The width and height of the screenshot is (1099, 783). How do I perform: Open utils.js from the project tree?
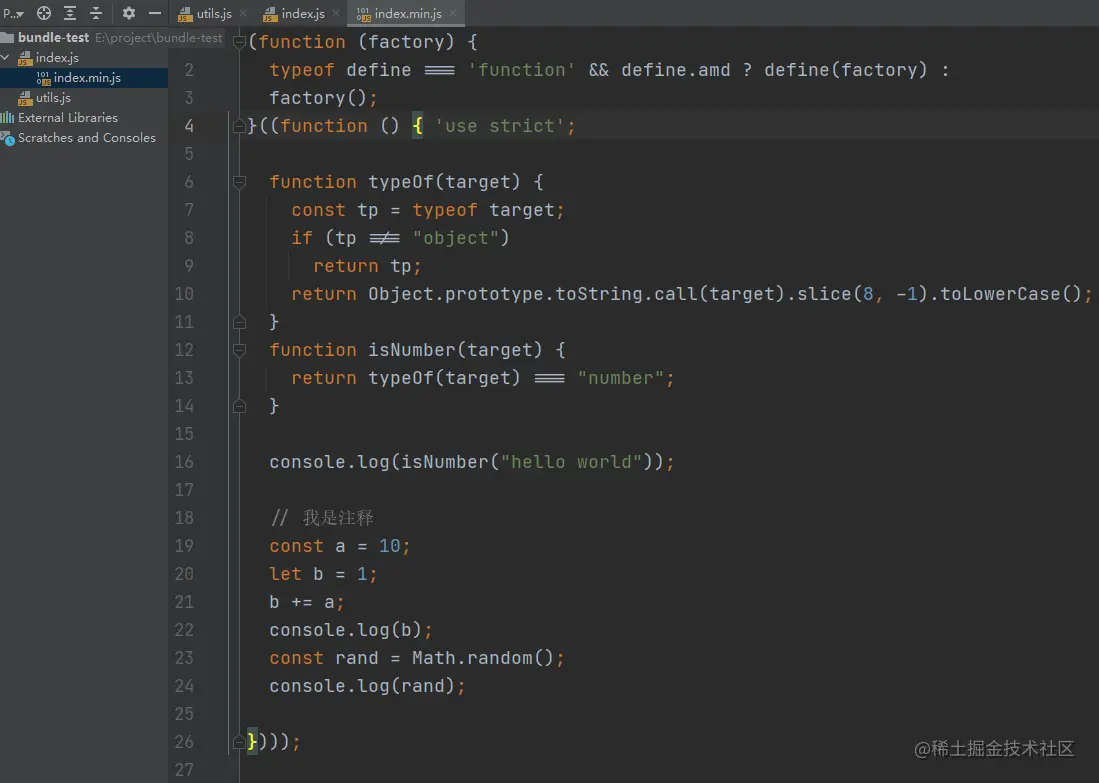[x=53, y=97]
